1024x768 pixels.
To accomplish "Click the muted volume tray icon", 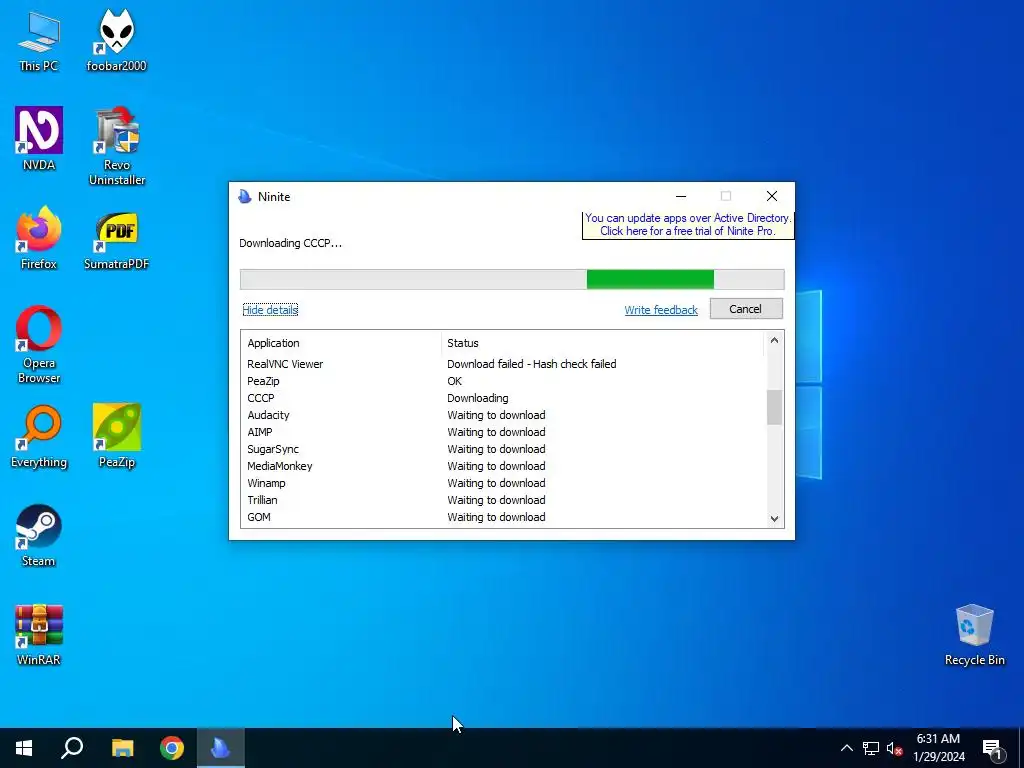I will [894, 748].
